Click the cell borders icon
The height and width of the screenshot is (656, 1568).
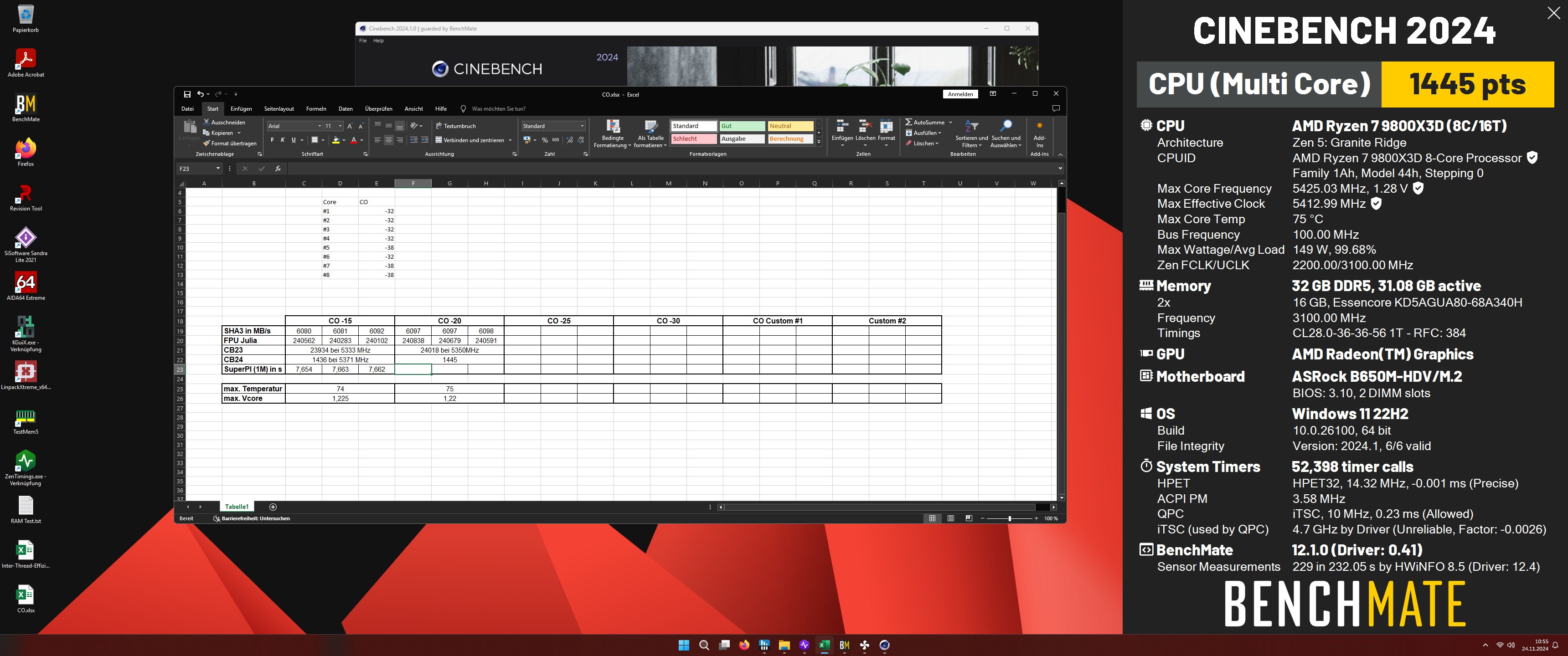point(314,140)
